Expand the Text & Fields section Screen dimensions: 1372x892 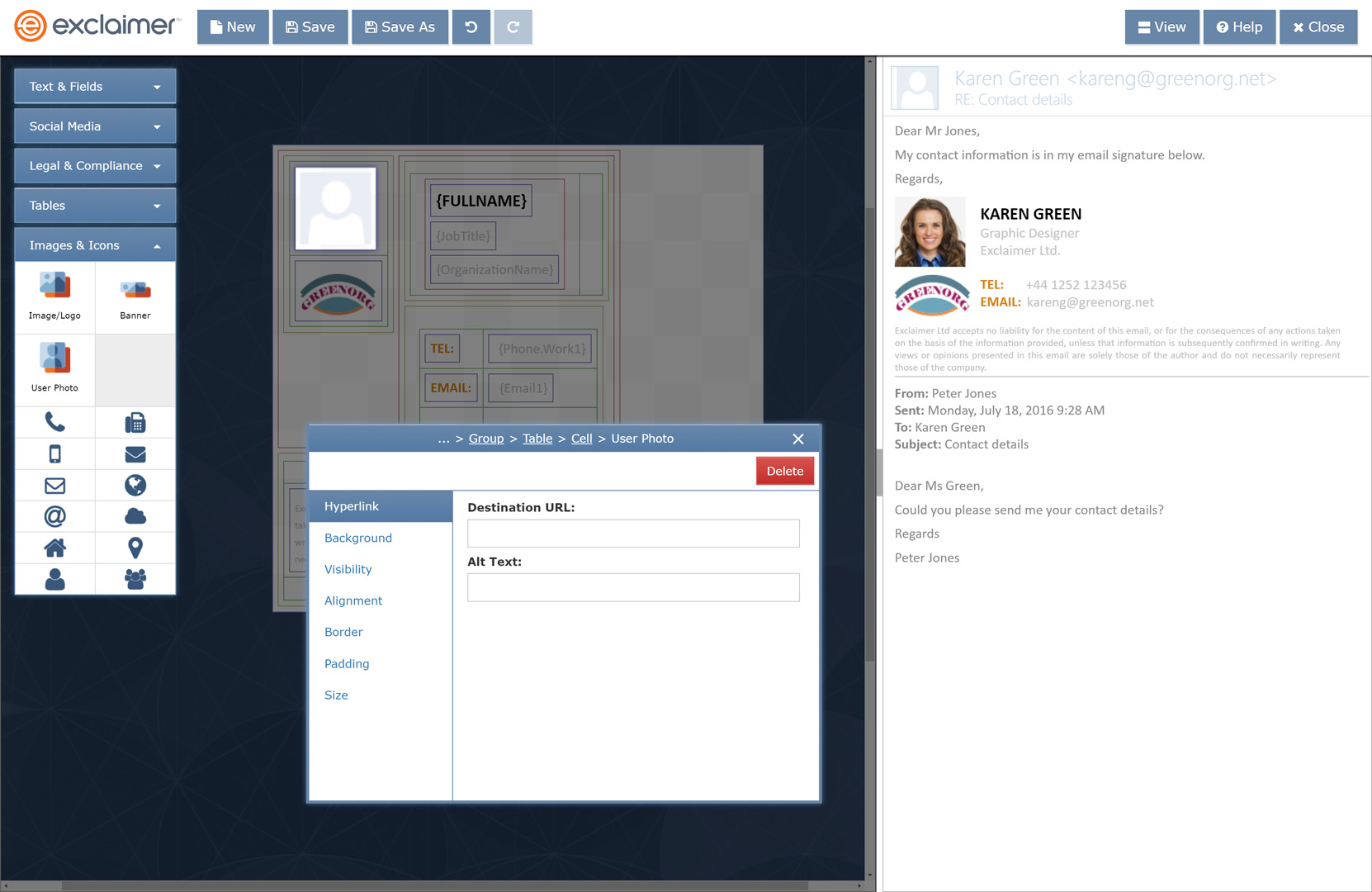[95, 86]
